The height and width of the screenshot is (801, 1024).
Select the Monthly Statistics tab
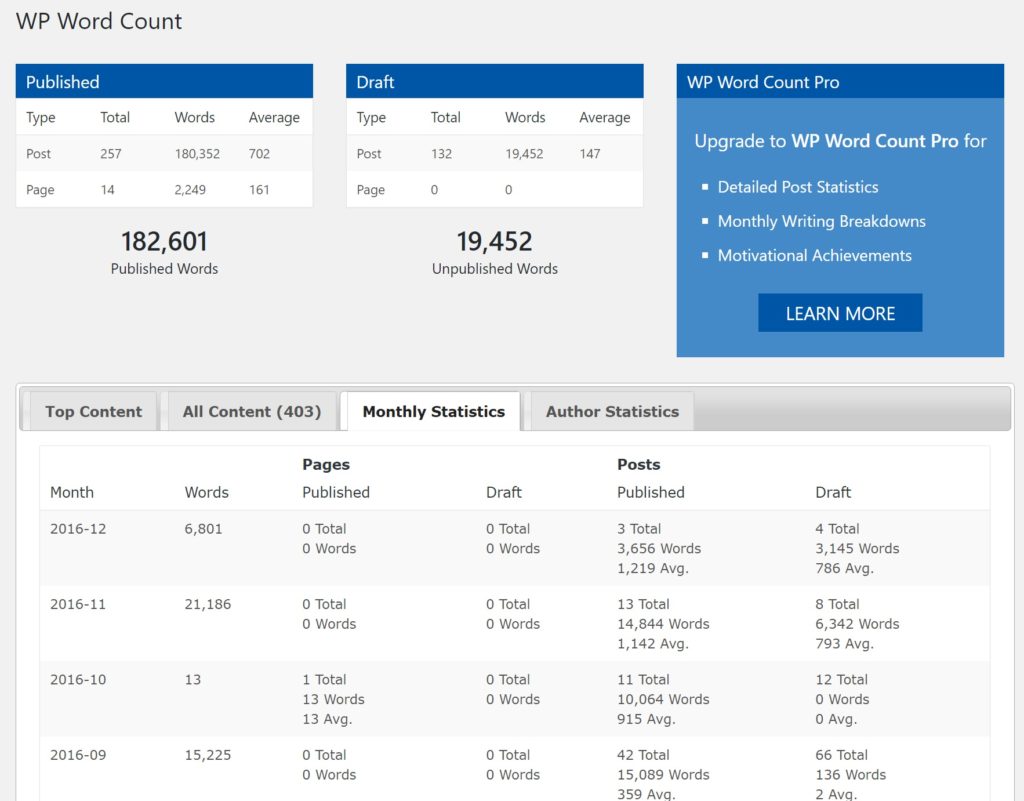pyautogui.click(x=433, y=411)
